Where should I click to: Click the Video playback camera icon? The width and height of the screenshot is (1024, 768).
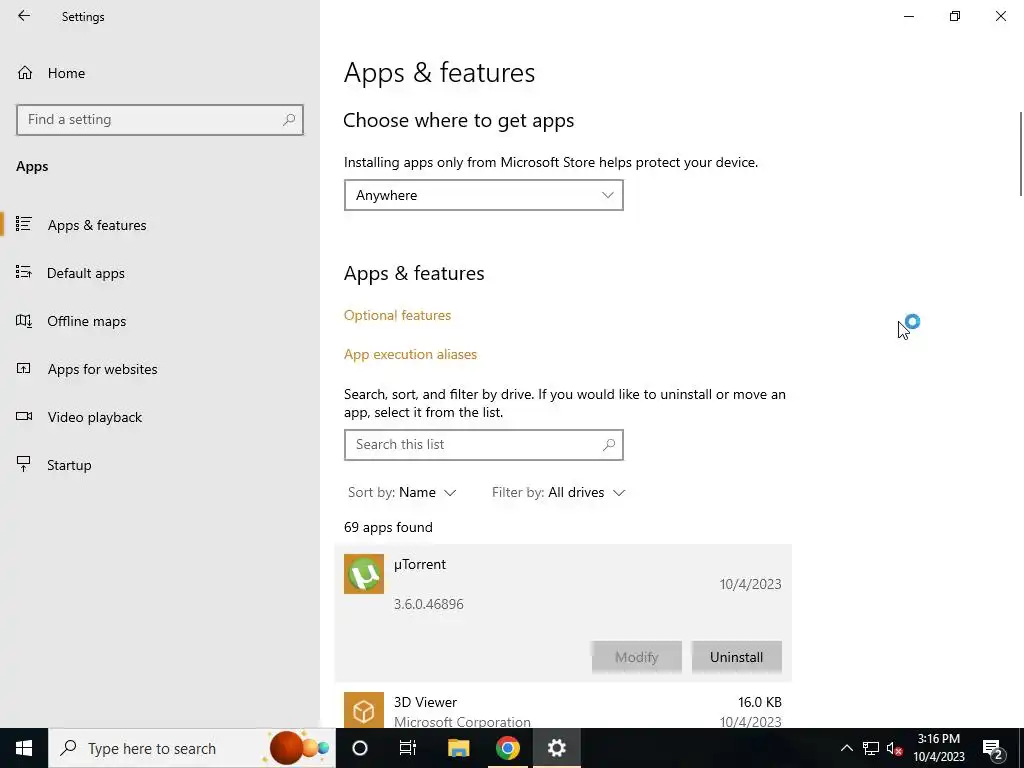(x=24, y=416)
